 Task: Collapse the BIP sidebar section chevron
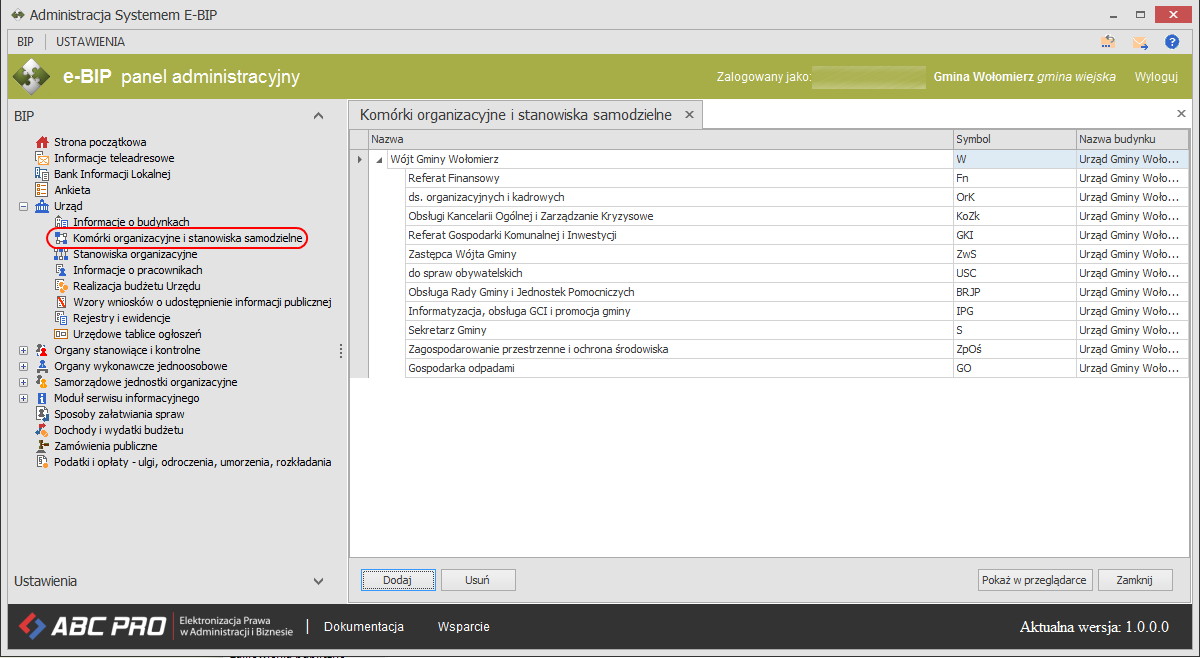(x=318, y=116)
